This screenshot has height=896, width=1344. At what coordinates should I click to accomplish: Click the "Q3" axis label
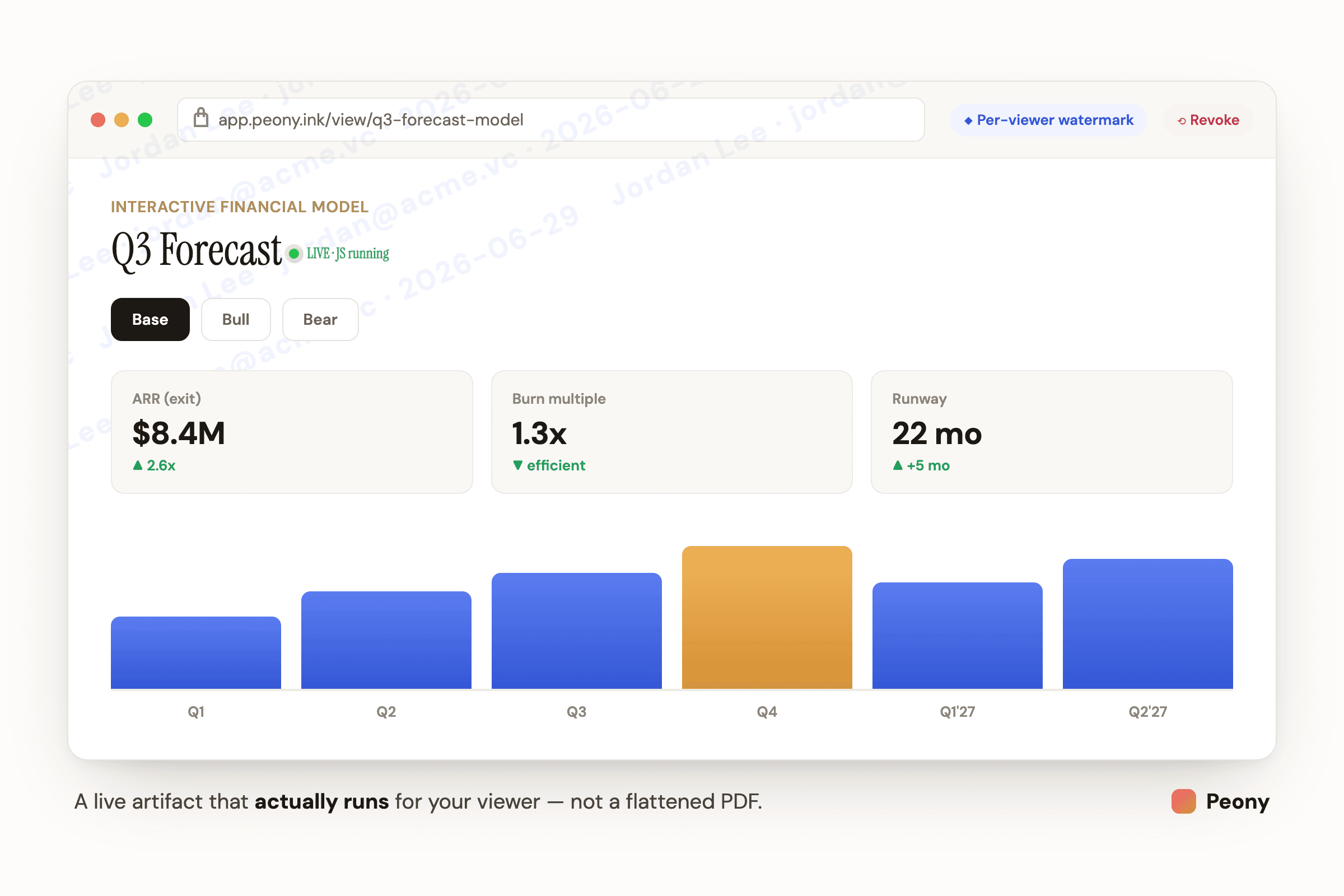577,712
